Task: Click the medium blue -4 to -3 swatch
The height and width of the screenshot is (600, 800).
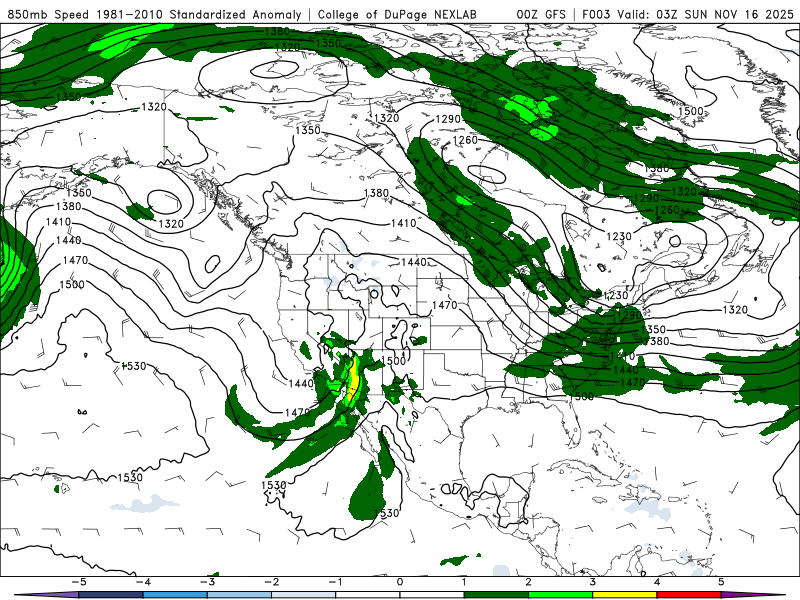Action: point(176,595)
